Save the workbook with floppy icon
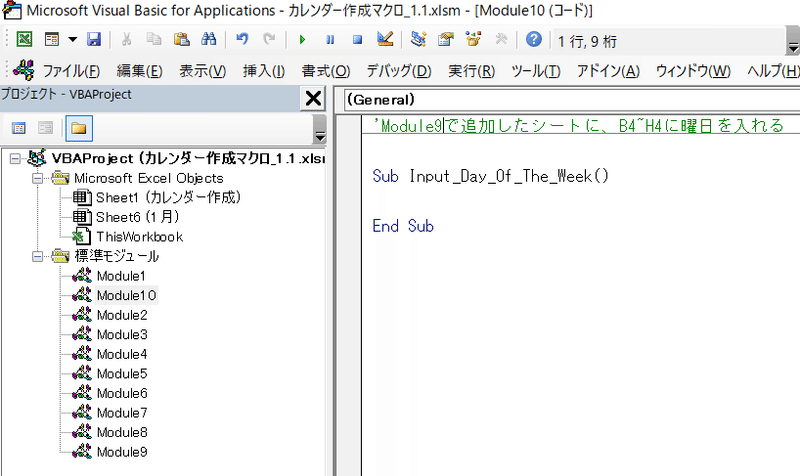Screen dimensions: 800x476 tap(94, 39)
